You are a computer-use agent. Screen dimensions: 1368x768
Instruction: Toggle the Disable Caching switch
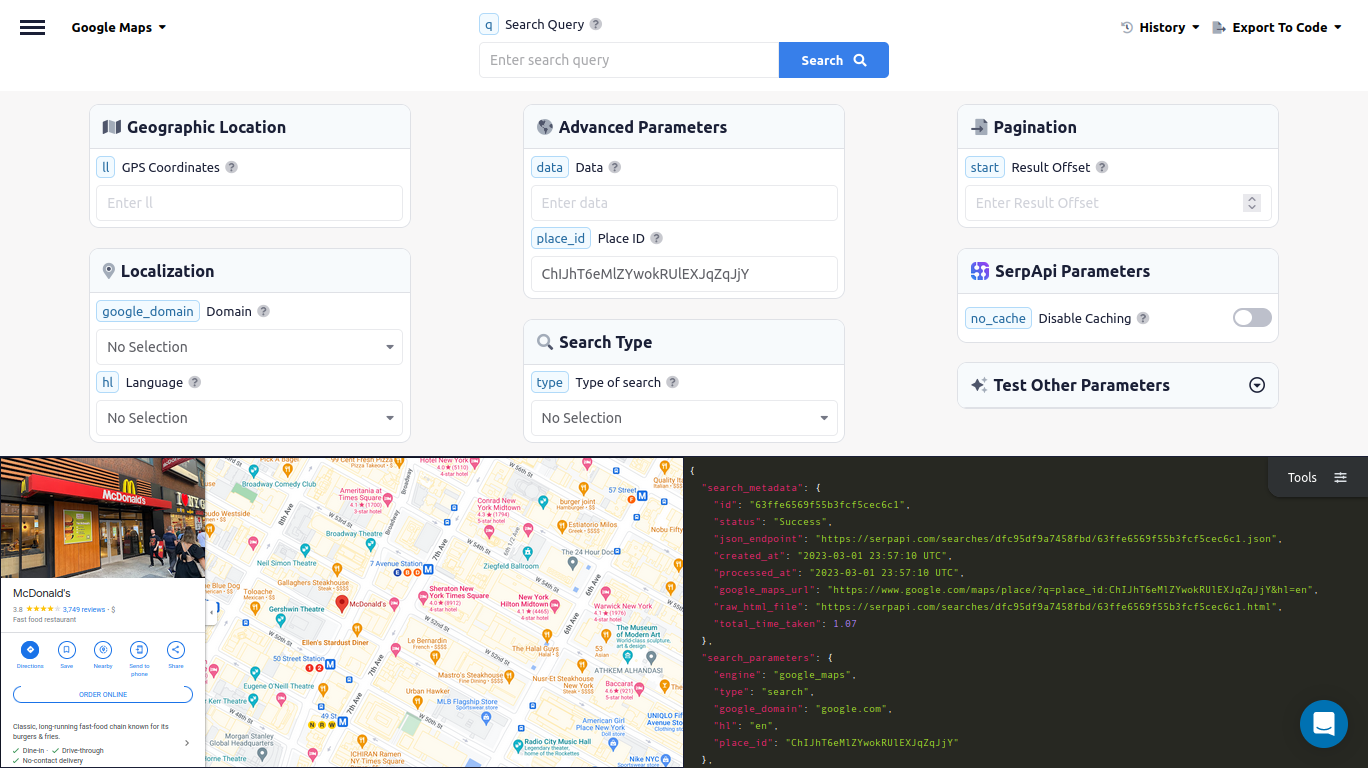pyautogui.click(x=1252, y=318)
